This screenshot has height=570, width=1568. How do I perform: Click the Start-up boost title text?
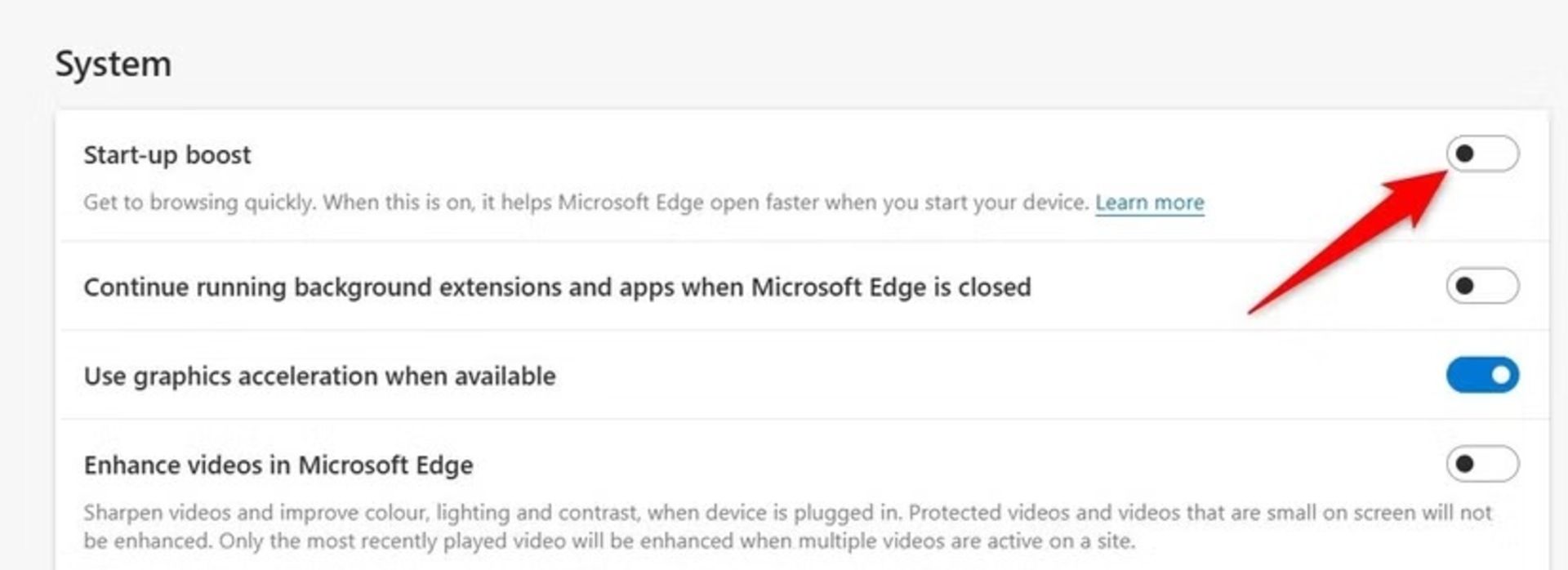(x=167, y=155)
